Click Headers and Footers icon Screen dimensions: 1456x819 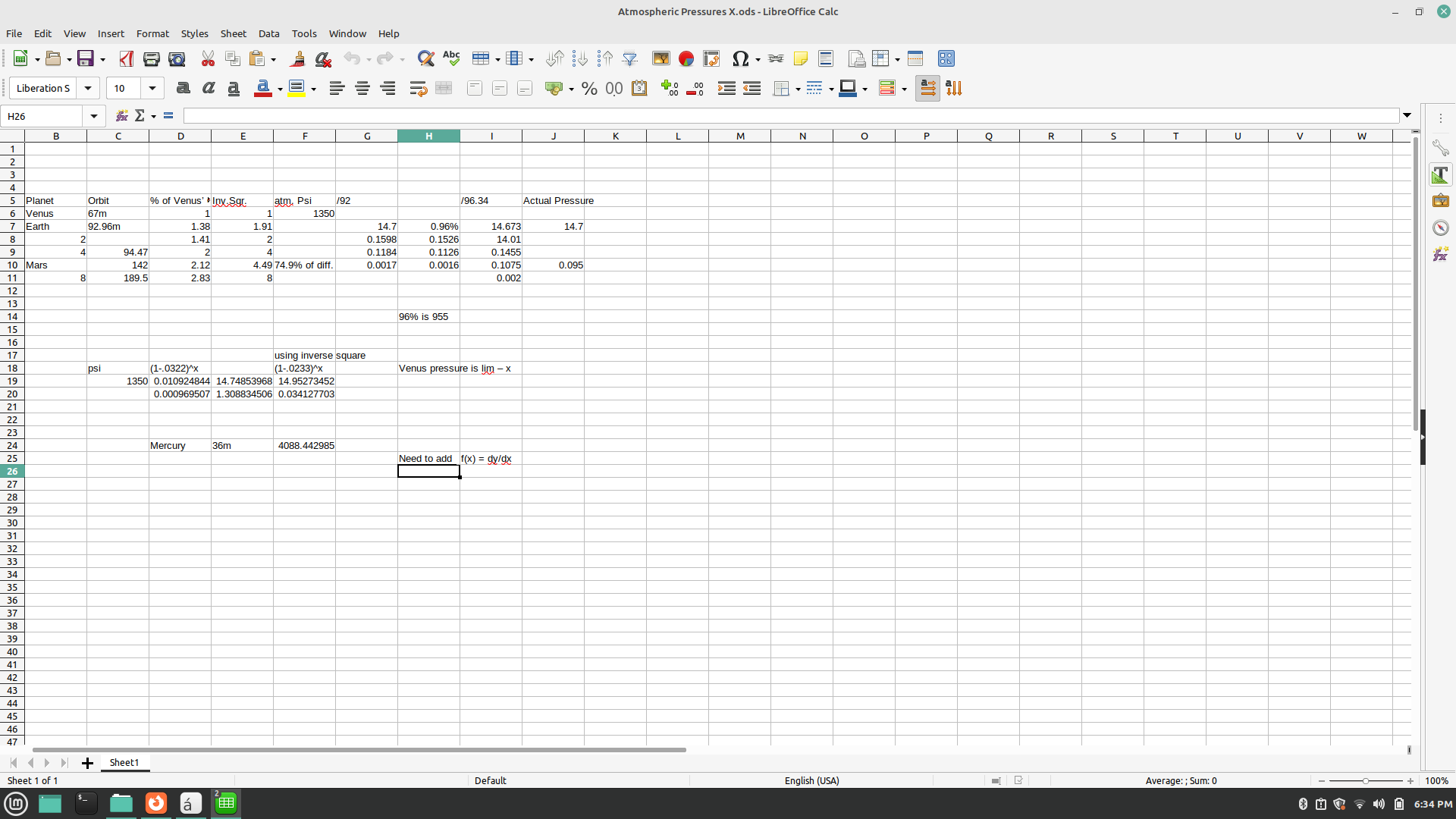826,58
